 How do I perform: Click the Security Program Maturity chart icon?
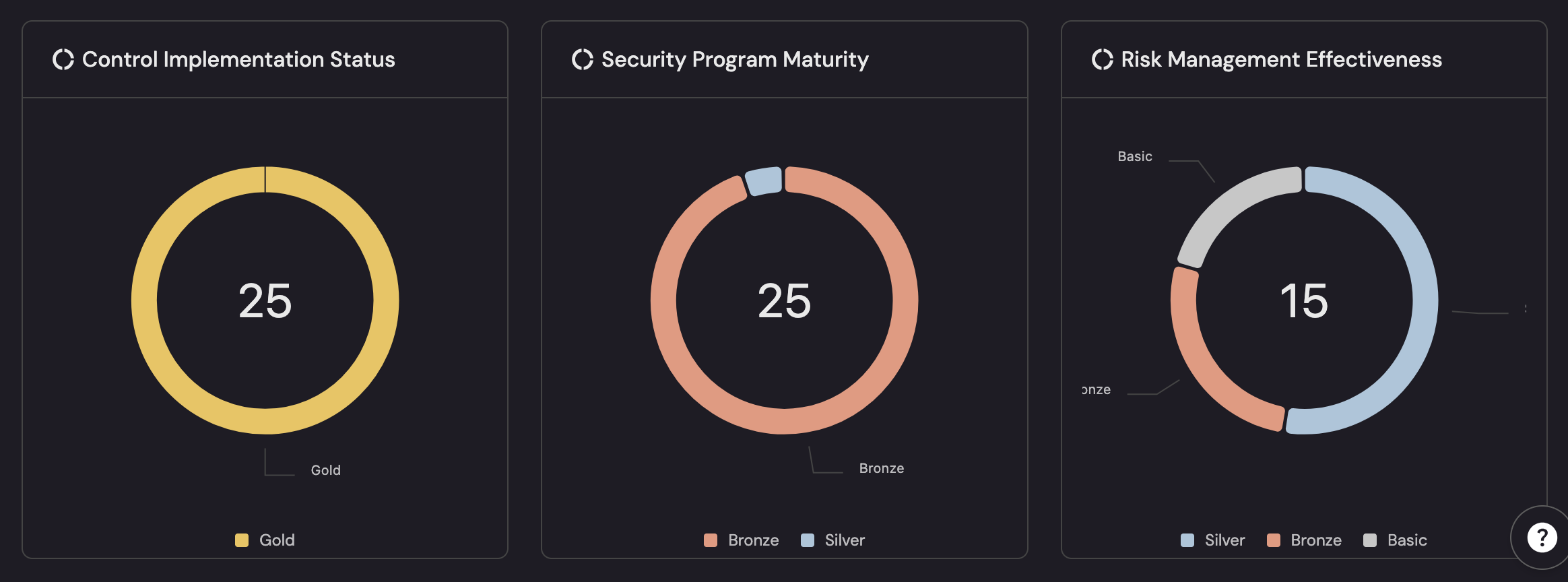581,59
